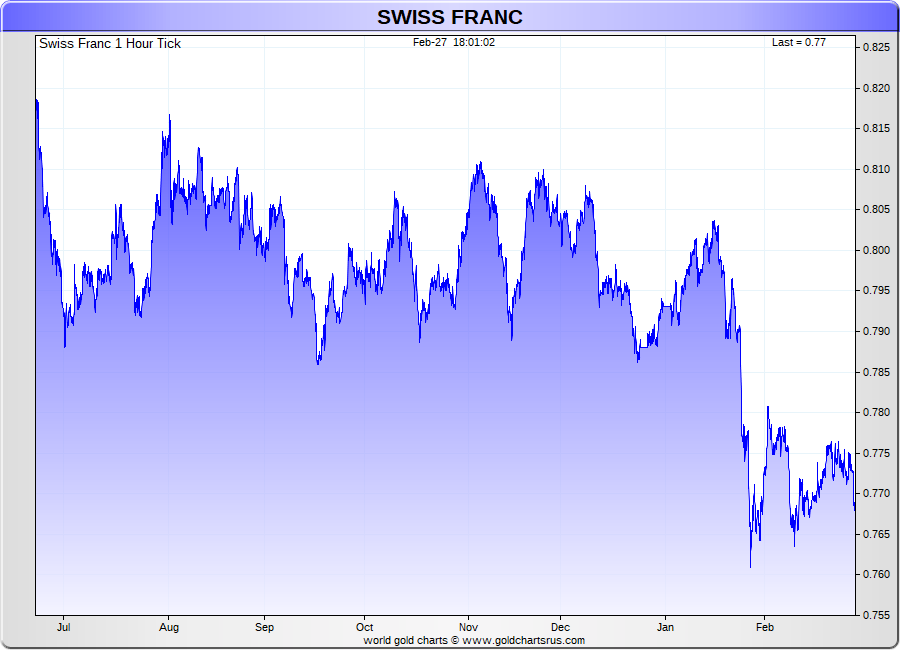
Task: Click the 0.790 tick on the price axis
Action: [x=876, y=331]
